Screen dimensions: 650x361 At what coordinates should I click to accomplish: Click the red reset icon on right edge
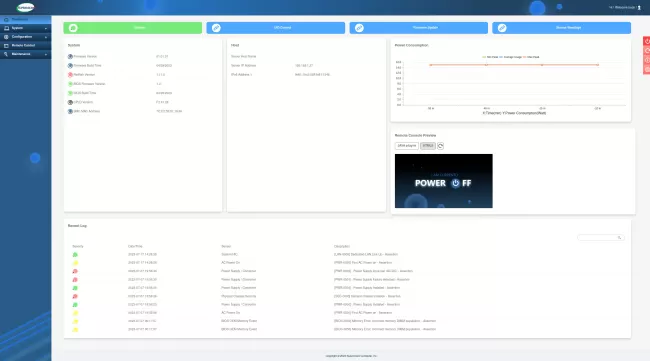[x=647, y=51]
